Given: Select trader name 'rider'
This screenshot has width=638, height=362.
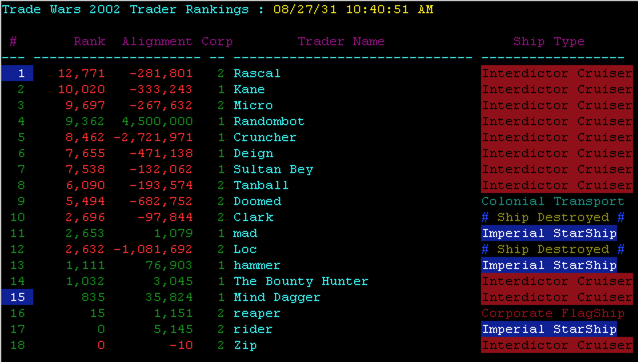Looking at the screenshot, I should (x=253, y=329).
